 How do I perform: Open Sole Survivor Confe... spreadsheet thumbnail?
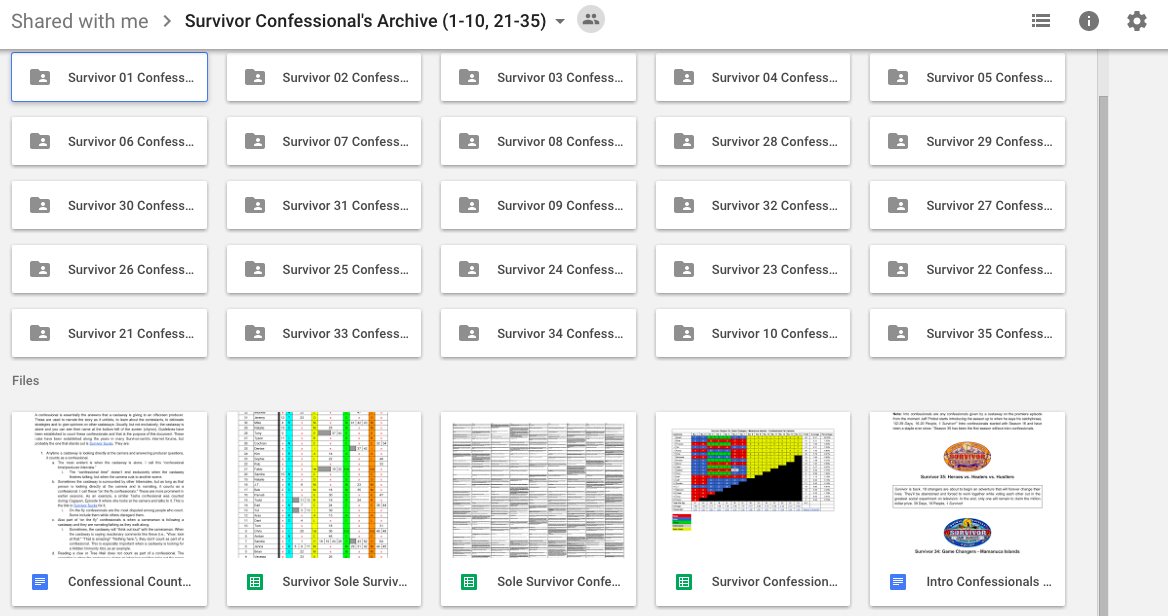(539, 485)
